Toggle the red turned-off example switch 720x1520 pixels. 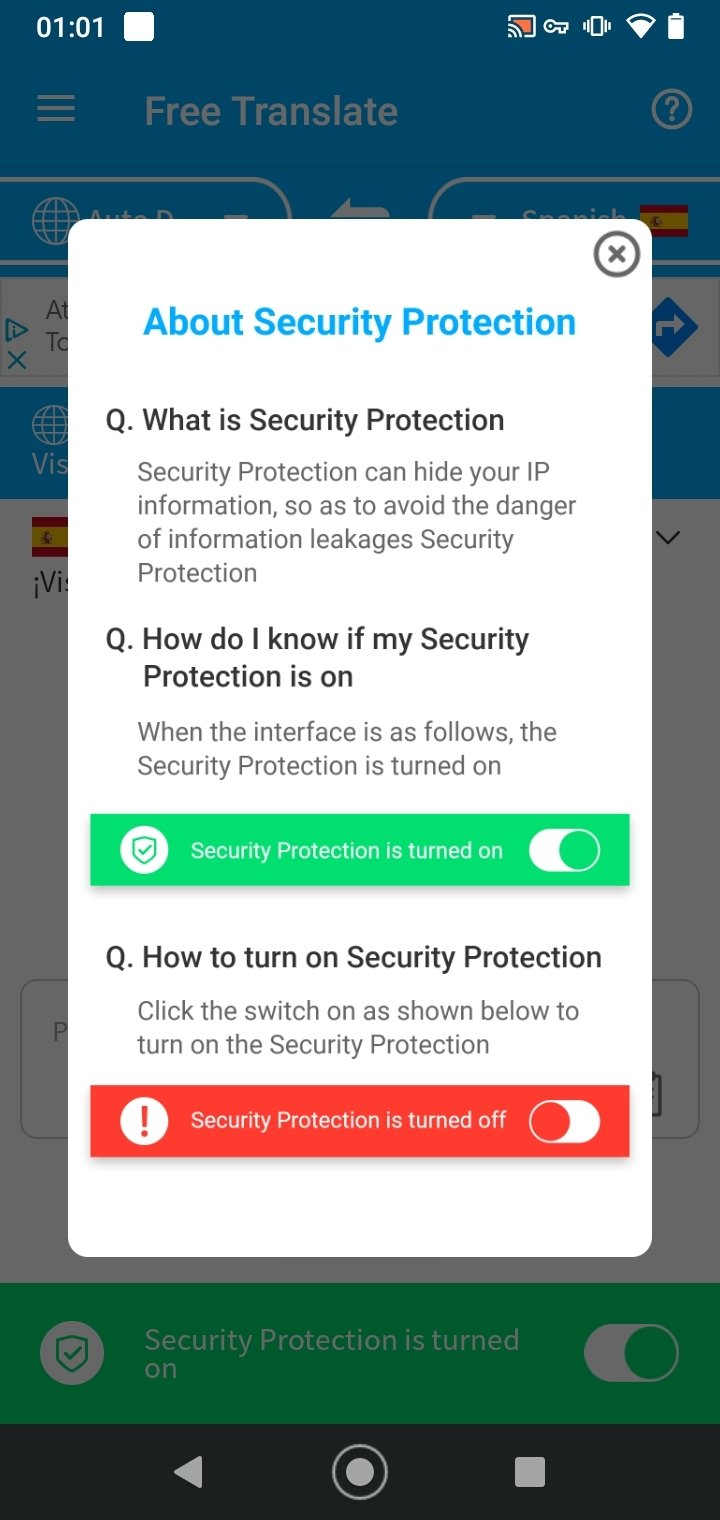coord(564,1121)
